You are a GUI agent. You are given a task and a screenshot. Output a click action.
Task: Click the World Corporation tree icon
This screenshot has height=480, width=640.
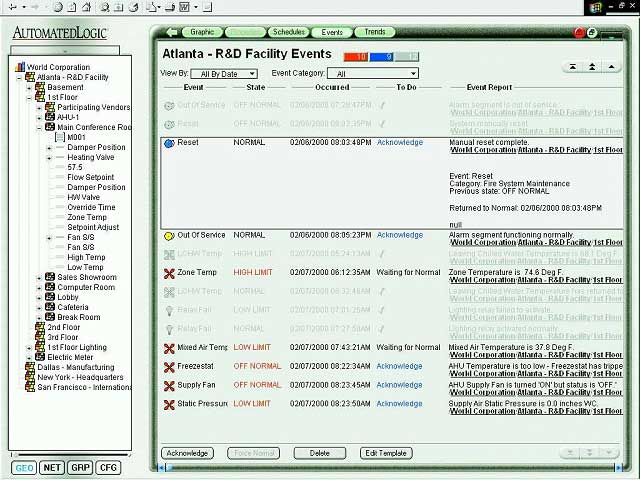tap(20, 67)
